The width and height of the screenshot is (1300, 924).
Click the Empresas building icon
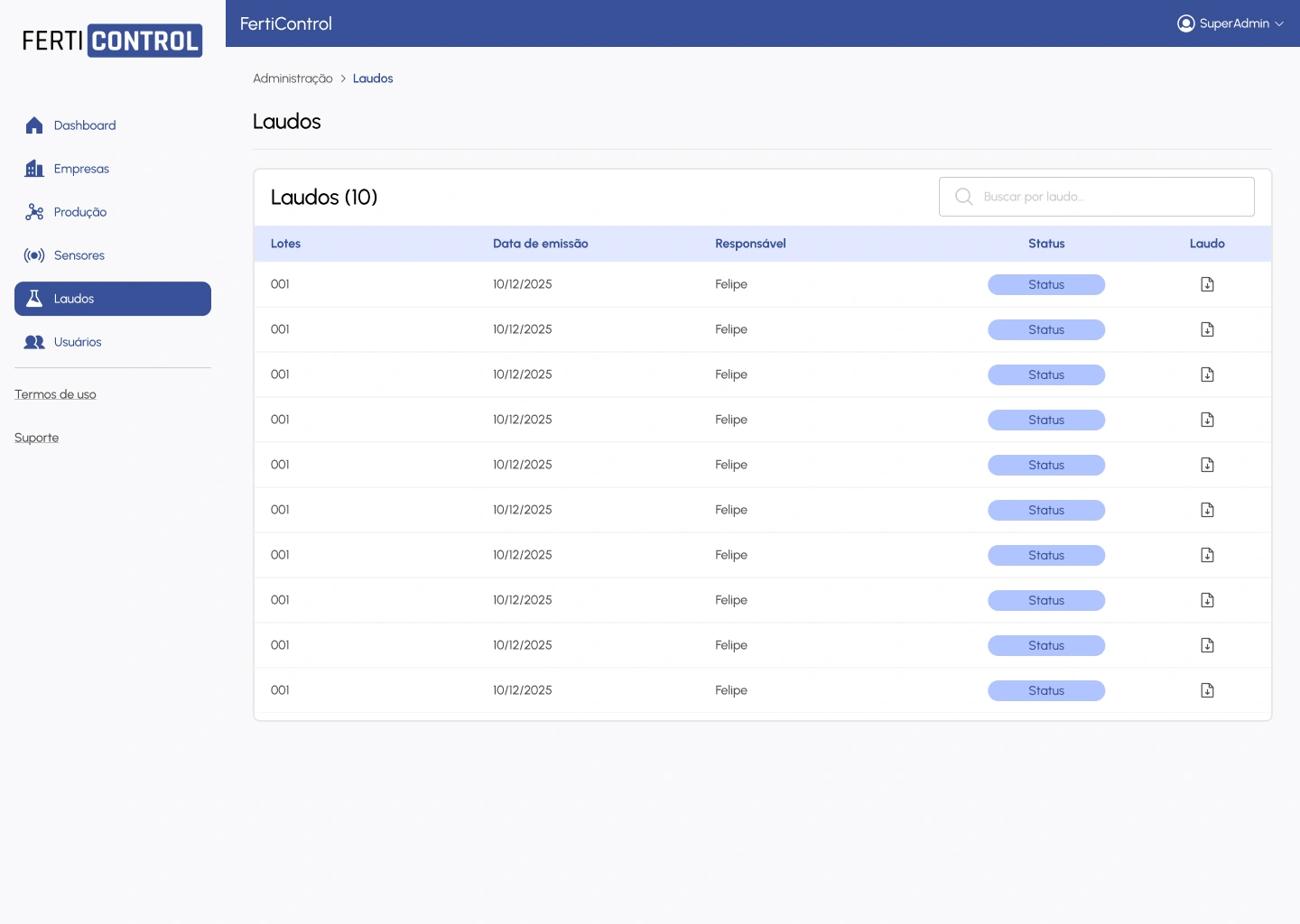(34, 169)
